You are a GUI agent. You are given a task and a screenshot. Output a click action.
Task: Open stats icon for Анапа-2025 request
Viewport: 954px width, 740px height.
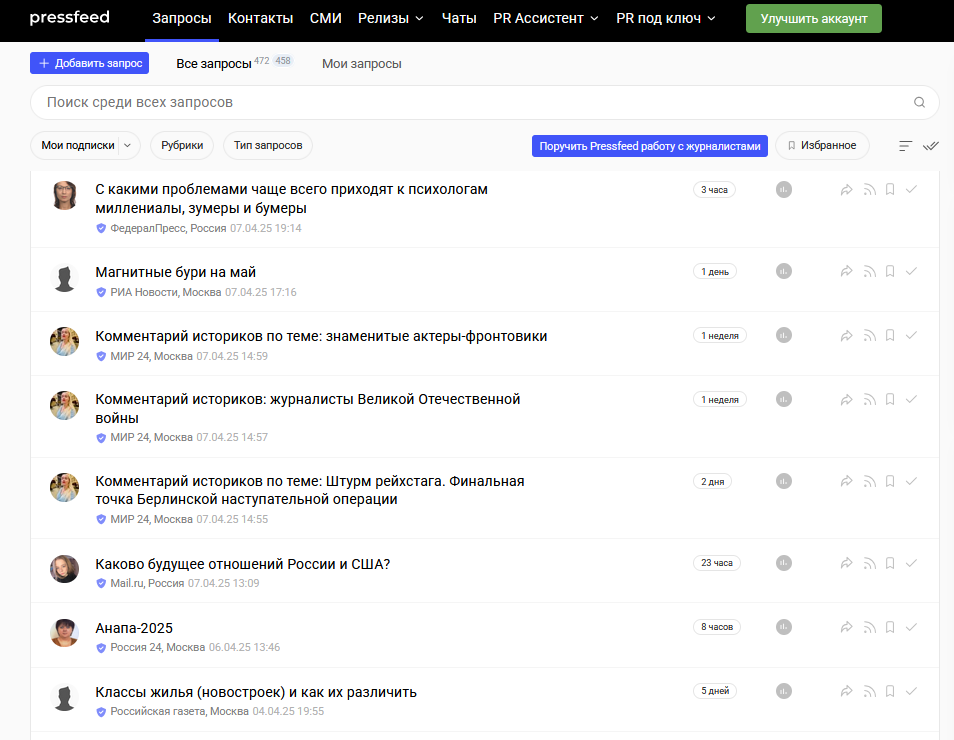coord(784,627)
